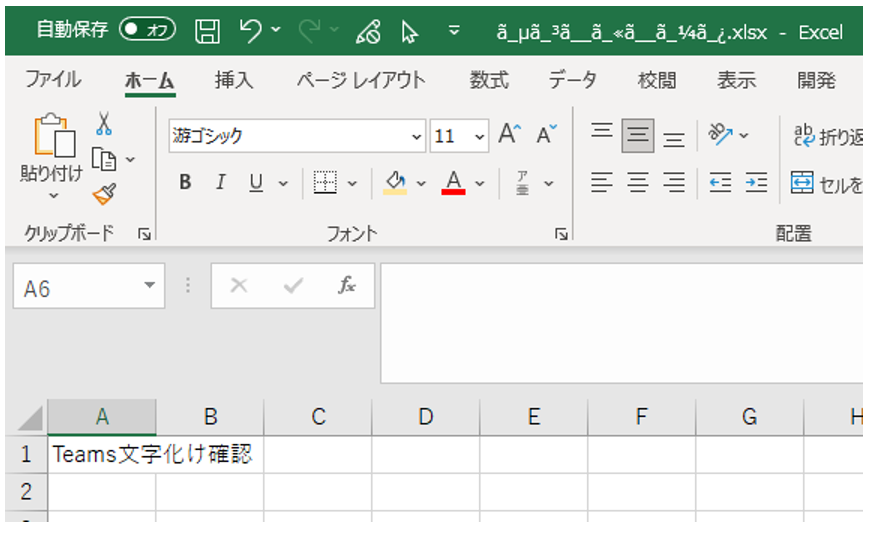
Task: Click the grayed Redo arrow
Action: click(x=310, y=30)
